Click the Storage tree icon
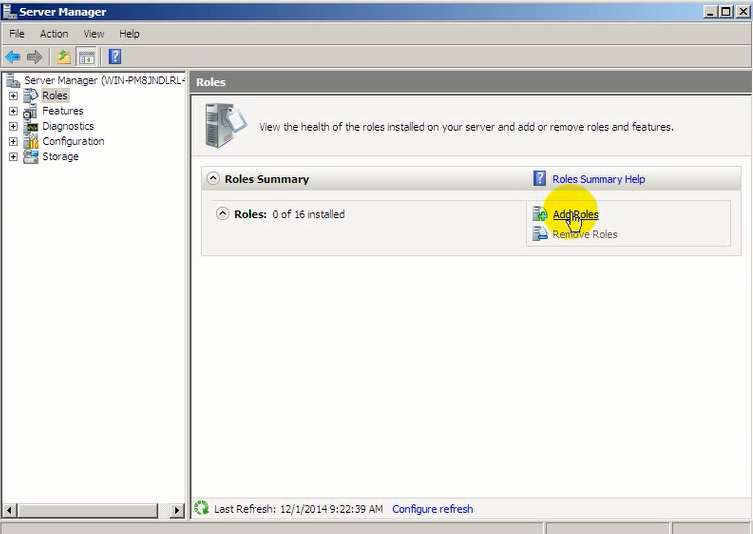The height and width of the screenshot is (534, 753). (x=31, y=157)
